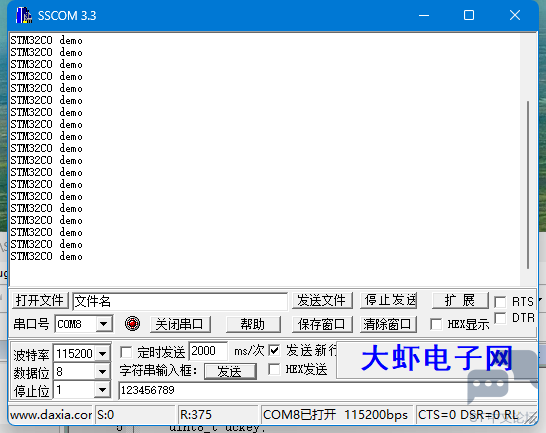Click the 关闭串口 button
The width and height of the screenshot is (546, 433).
click(180, 324)
